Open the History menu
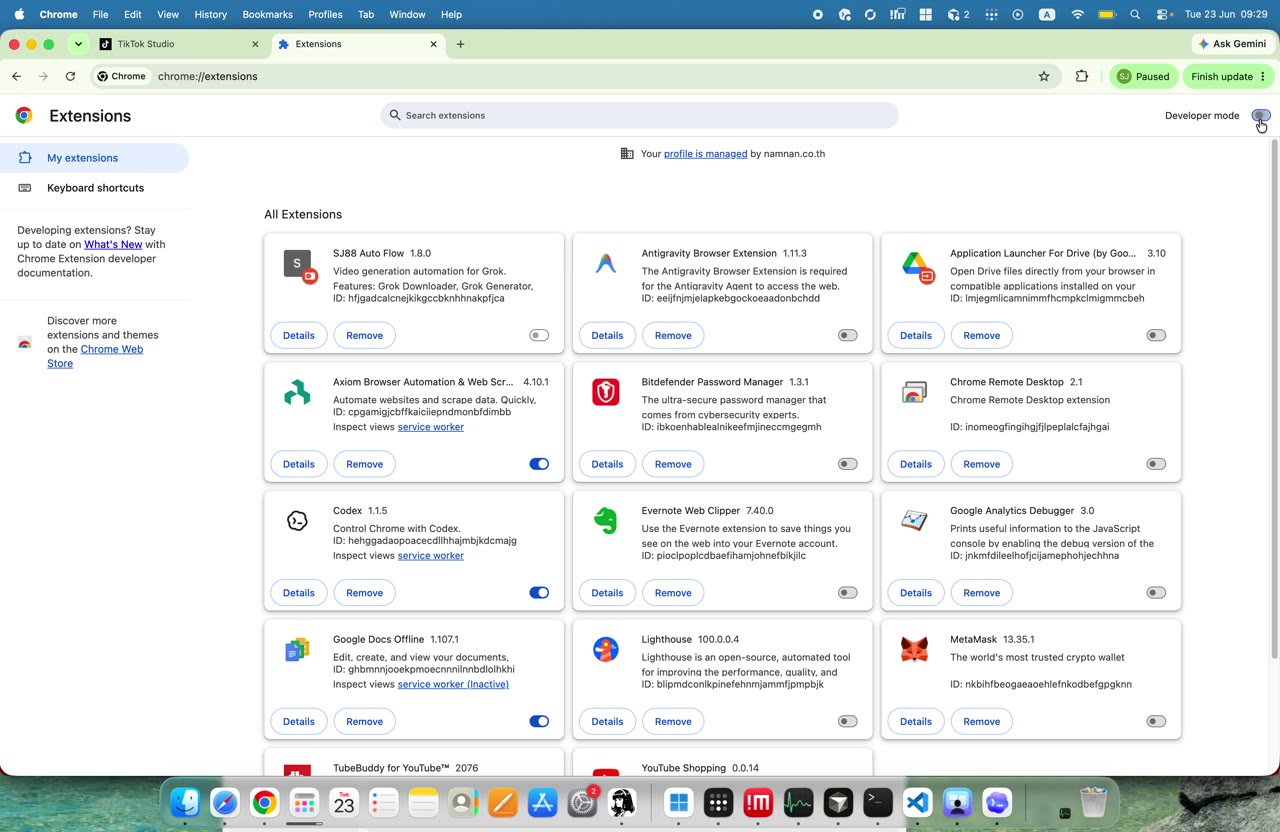This screenshot has width=1280, height=832. tap(210, 15)
